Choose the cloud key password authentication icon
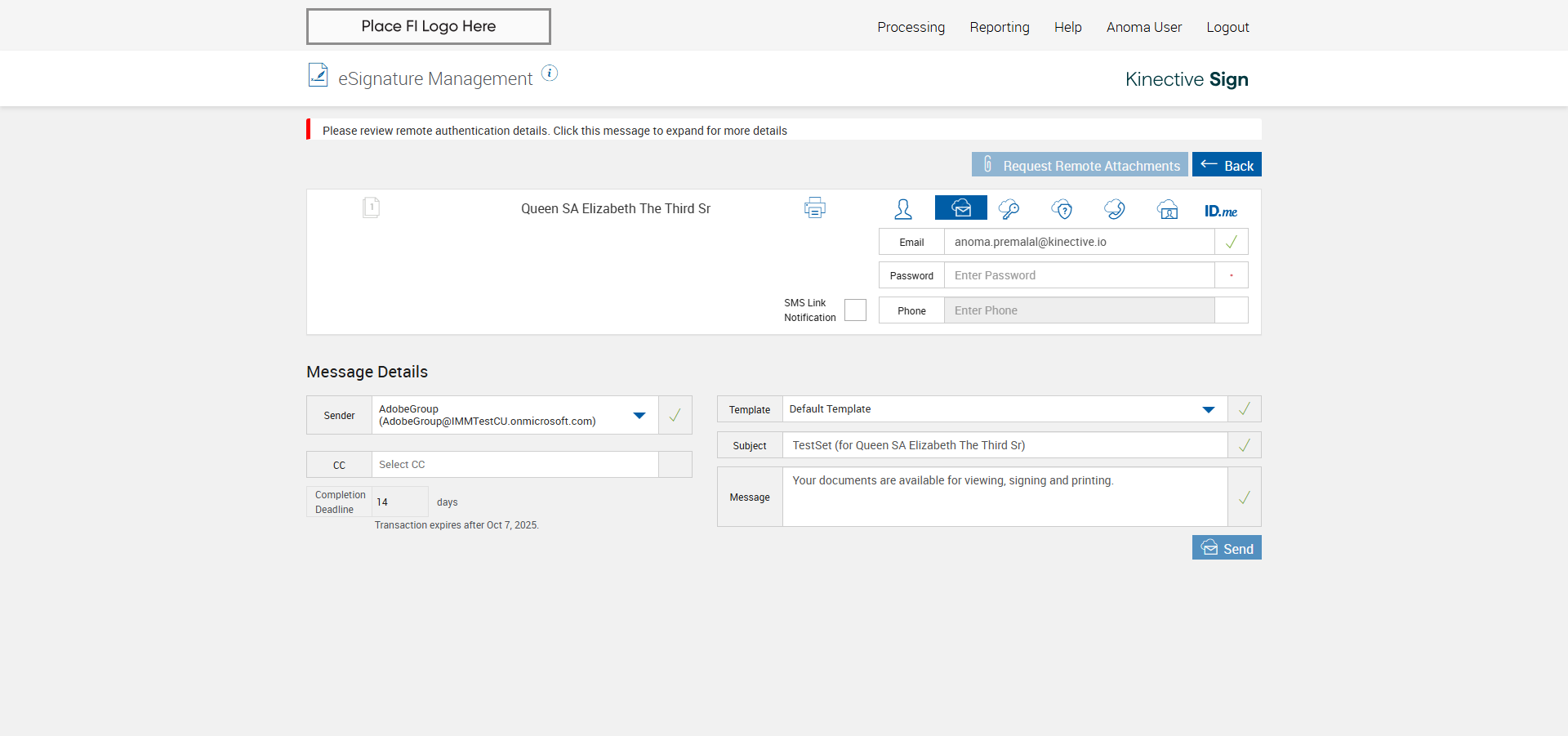 (1009, 209)
